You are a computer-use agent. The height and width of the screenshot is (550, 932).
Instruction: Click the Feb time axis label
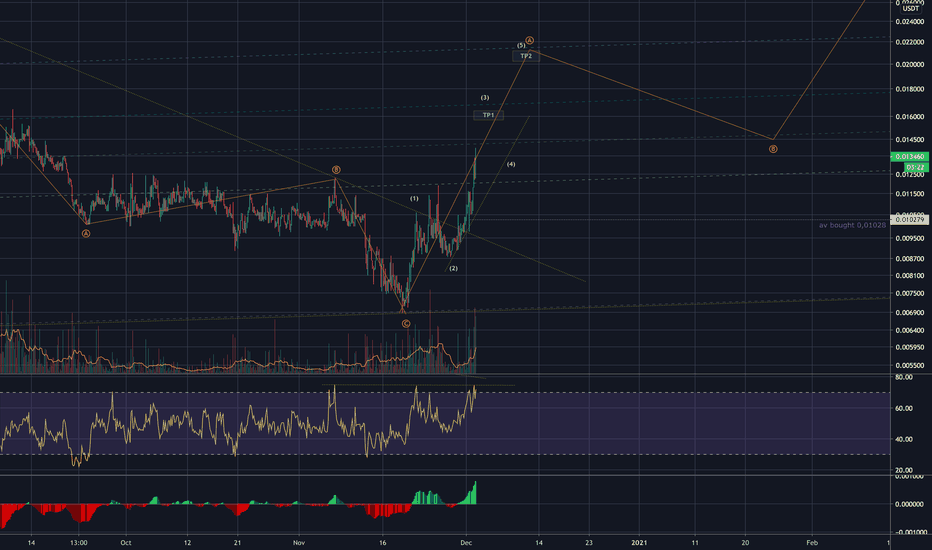812,543
